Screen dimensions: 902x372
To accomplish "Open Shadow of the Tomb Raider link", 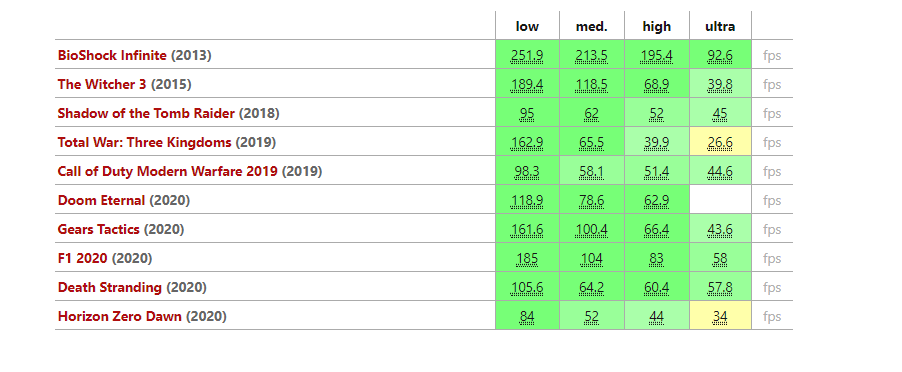I will point(146,113).
